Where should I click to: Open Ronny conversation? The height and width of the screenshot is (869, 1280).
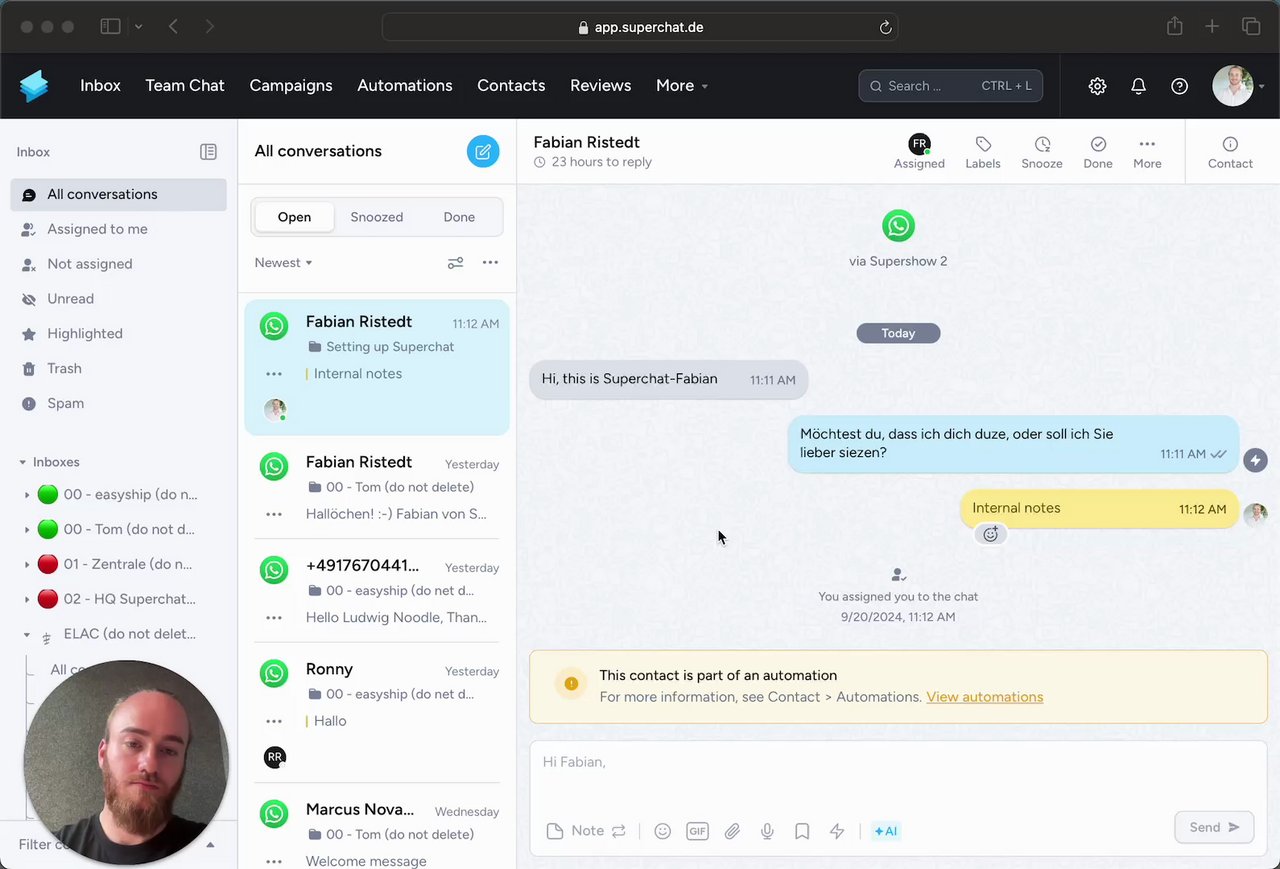pos(377,713)
